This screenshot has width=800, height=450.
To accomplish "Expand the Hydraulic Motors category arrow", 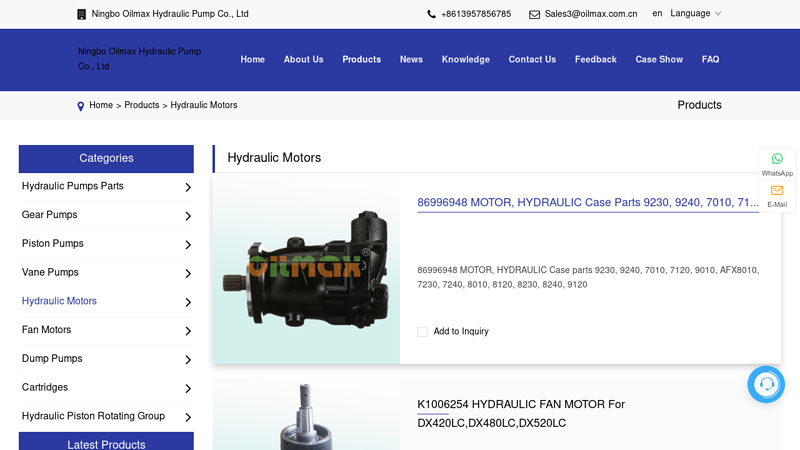I will [x=188, y=302].
